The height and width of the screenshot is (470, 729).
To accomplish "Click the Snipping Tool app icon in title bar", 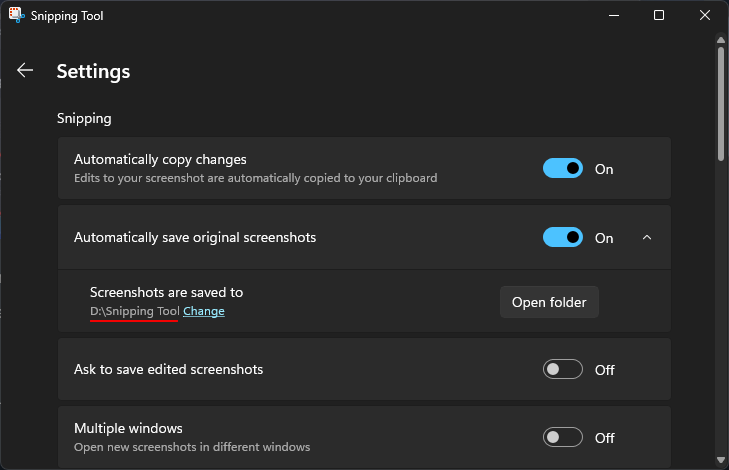I will [17, 16].
